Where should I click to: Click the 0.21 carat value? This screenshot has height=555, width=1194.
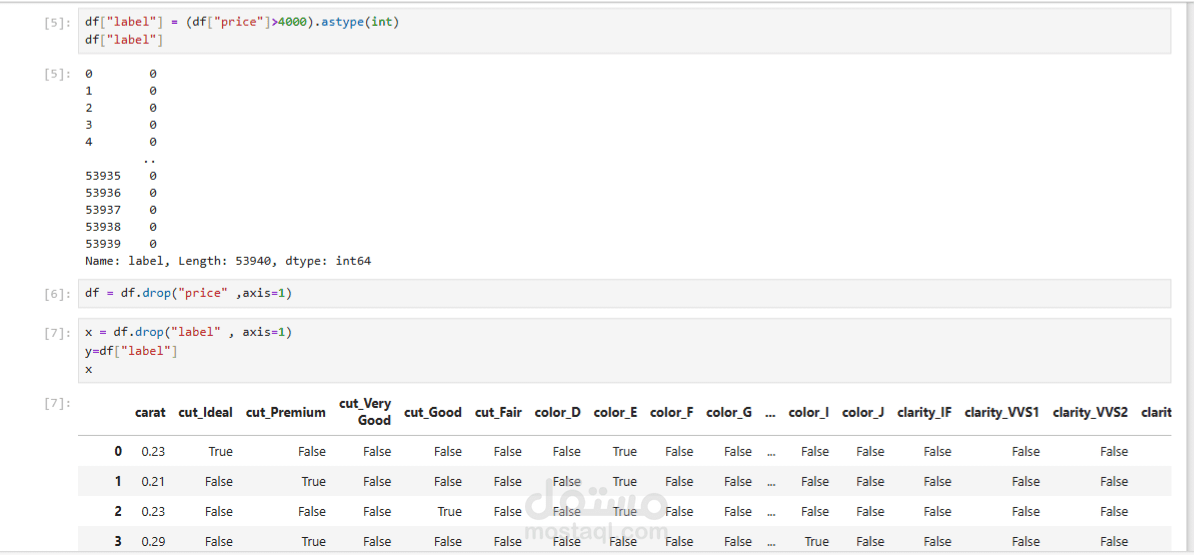tap(153, 481)
